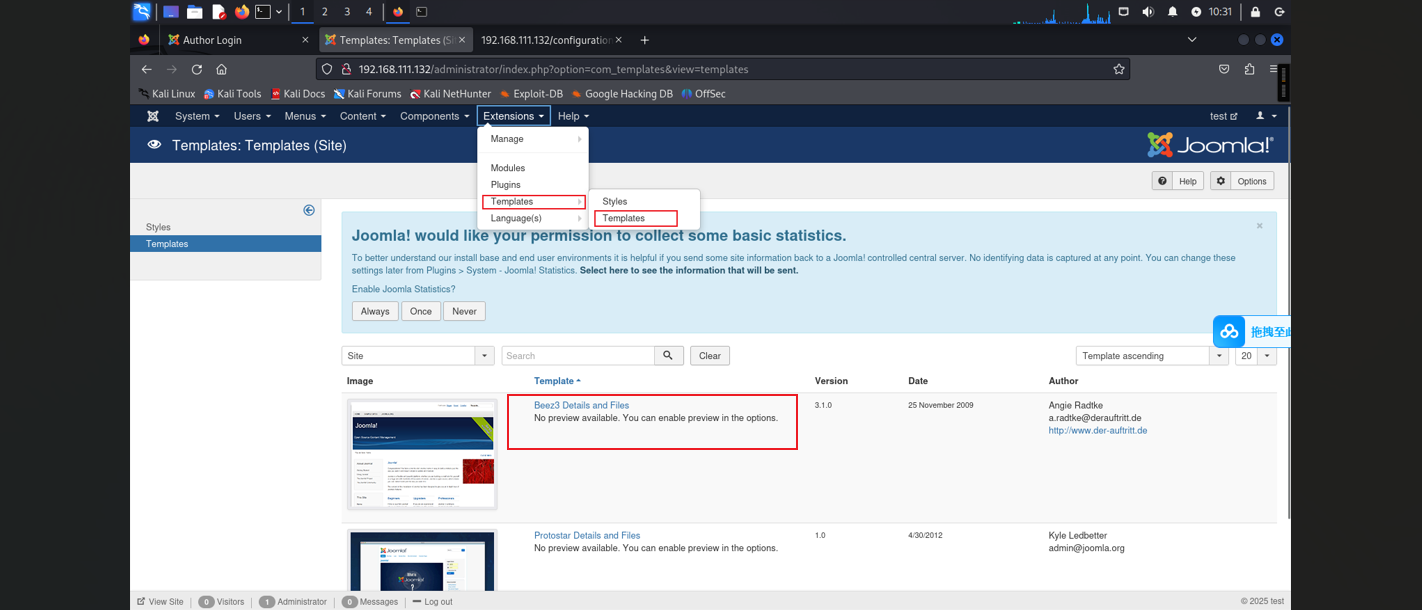Open the Firefox extensions puzzle icon
1422x610 pixels.
(1249, 69)
